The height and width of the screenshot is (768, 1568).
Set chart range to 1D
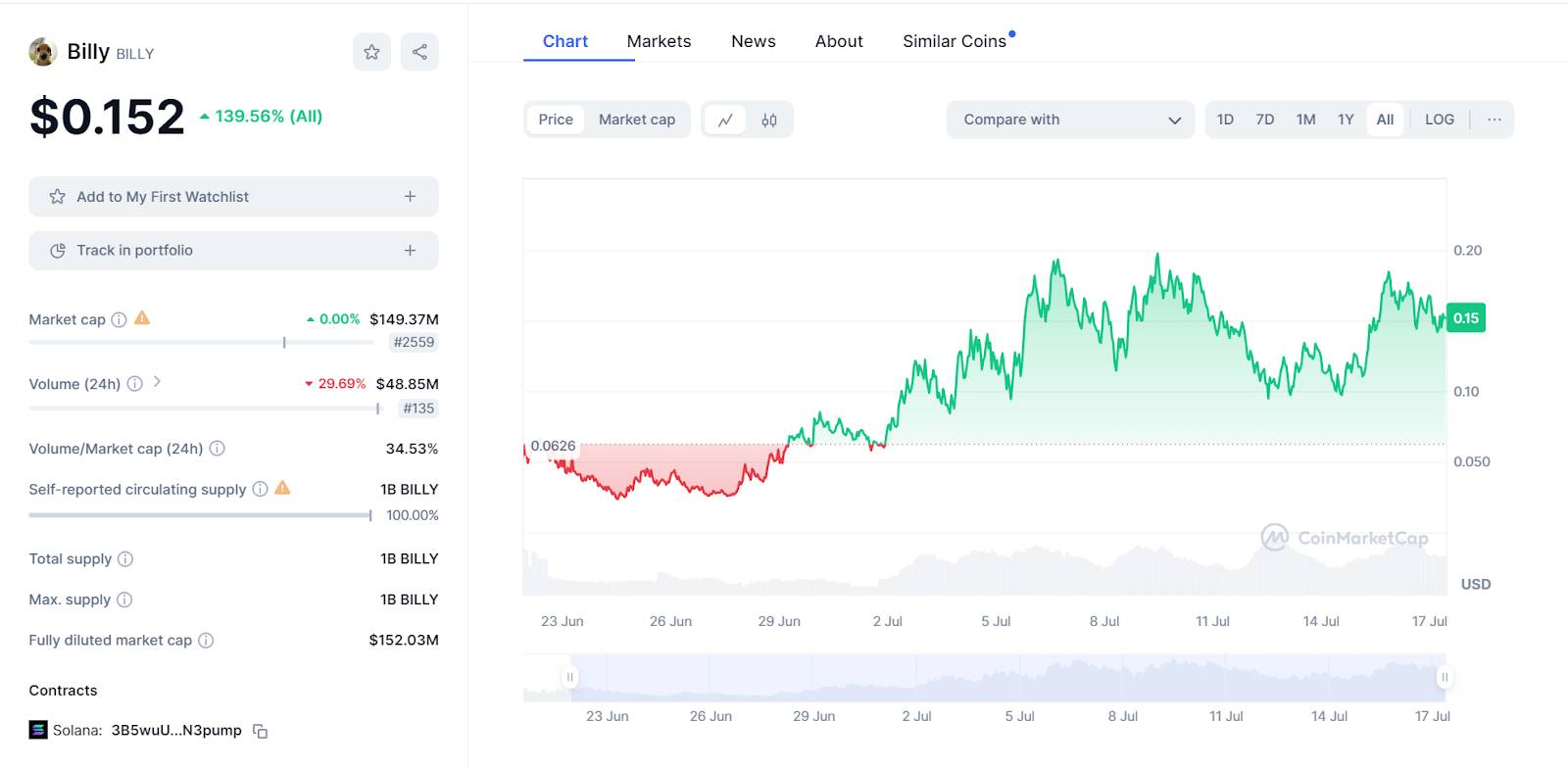pyautogui.click(x=1225, y=120)
